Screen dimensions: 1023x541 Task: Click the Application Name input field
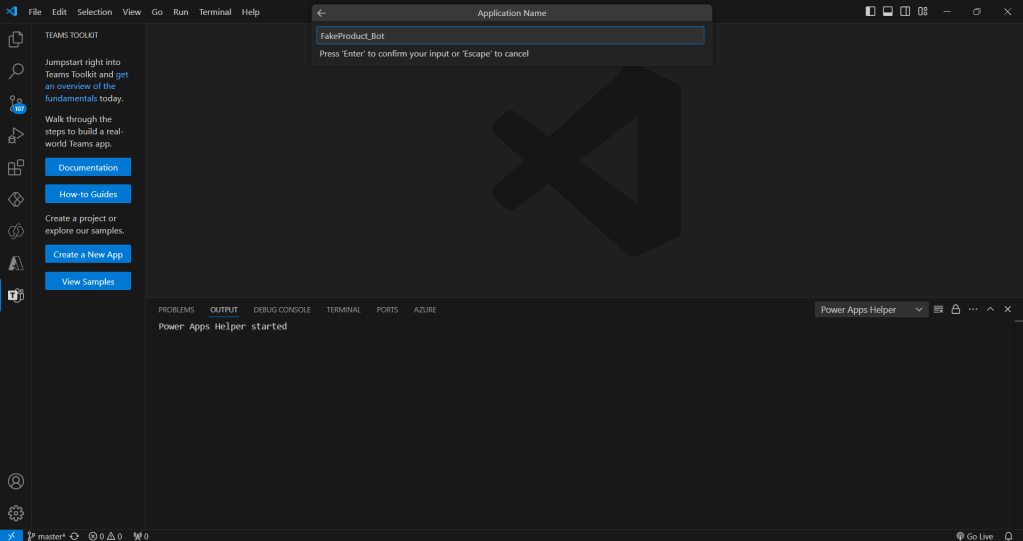(510, 36)
